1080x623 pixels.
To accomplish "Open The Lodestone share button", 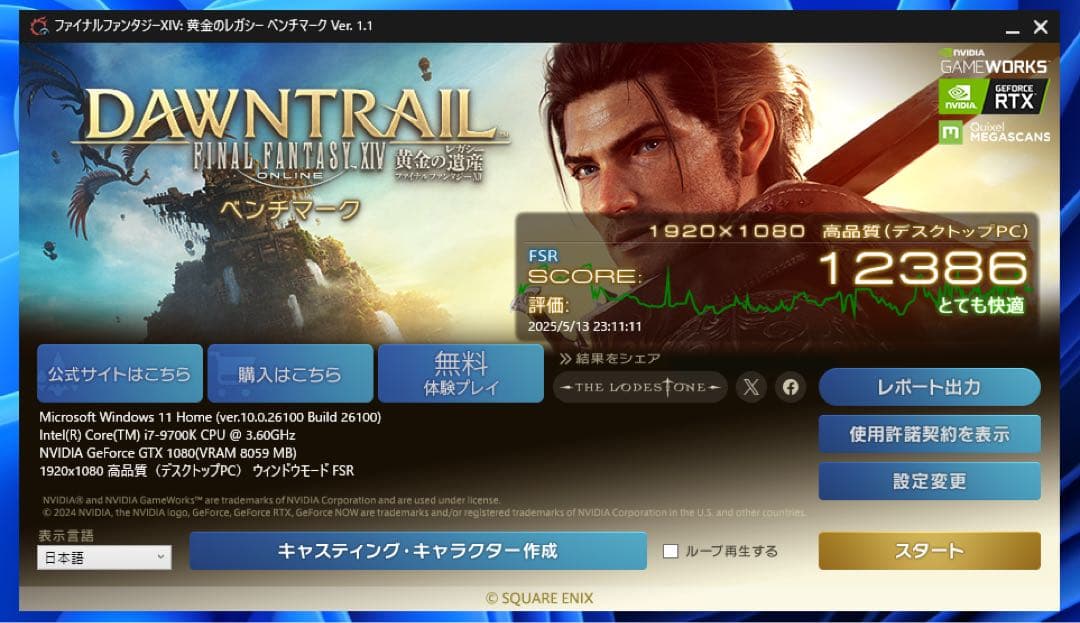I will (x=640, y=387).
